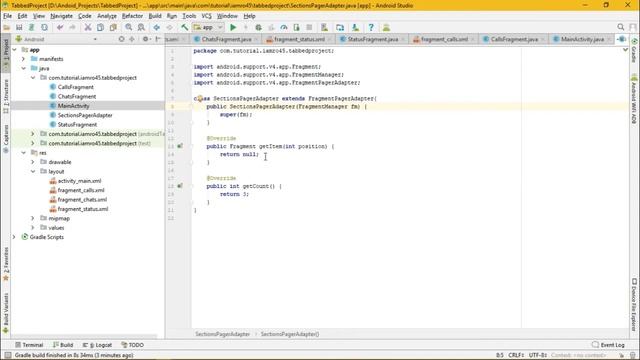This screenshot has width=640, height=360.
Task: Click the Copy icon in toolbar
Action: pos(100,27)
